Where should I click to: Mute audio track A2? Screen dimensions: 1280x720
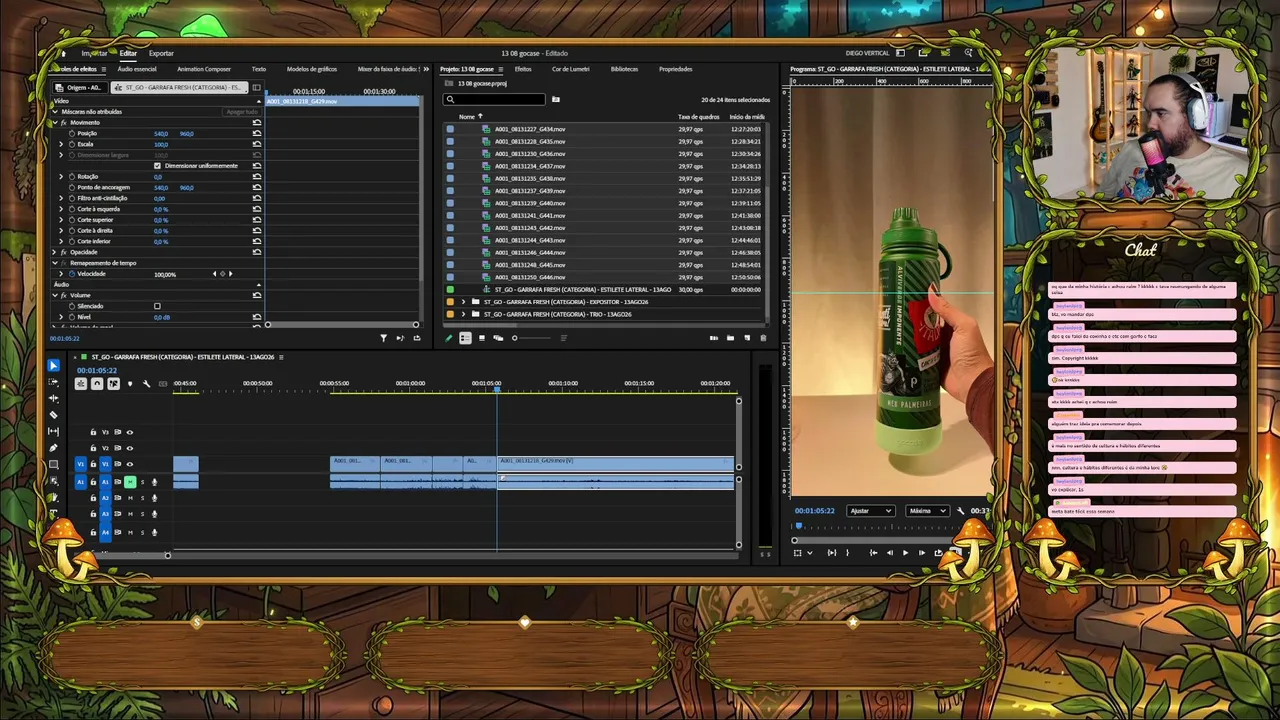(130, 498)
